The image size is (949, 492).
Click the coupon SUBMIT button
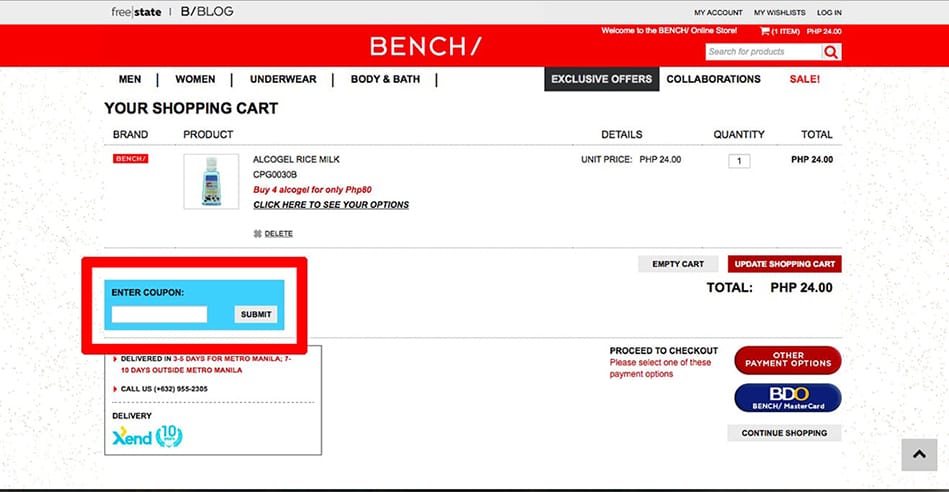tap(256, 314)
